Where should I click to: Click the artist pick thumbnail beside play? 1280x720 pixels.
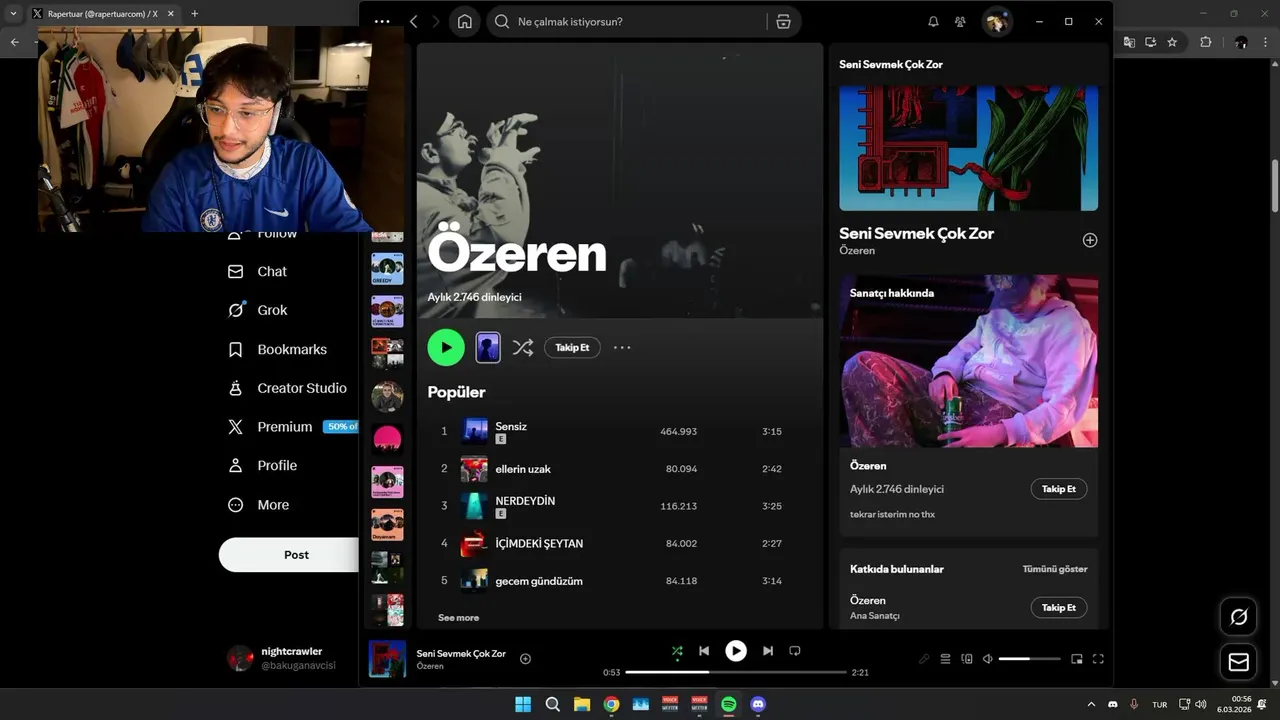pos(488,347)
